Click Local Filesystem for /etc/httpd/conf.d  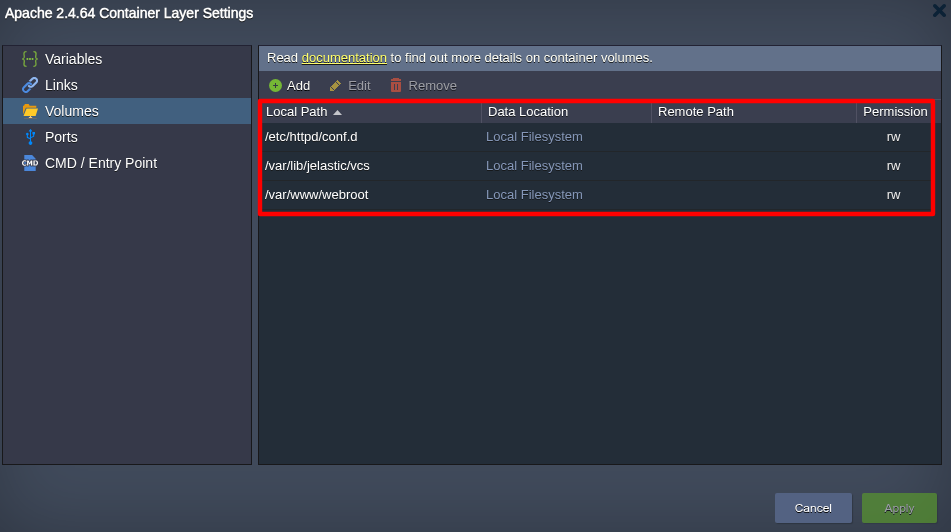[x=534, y=137]
